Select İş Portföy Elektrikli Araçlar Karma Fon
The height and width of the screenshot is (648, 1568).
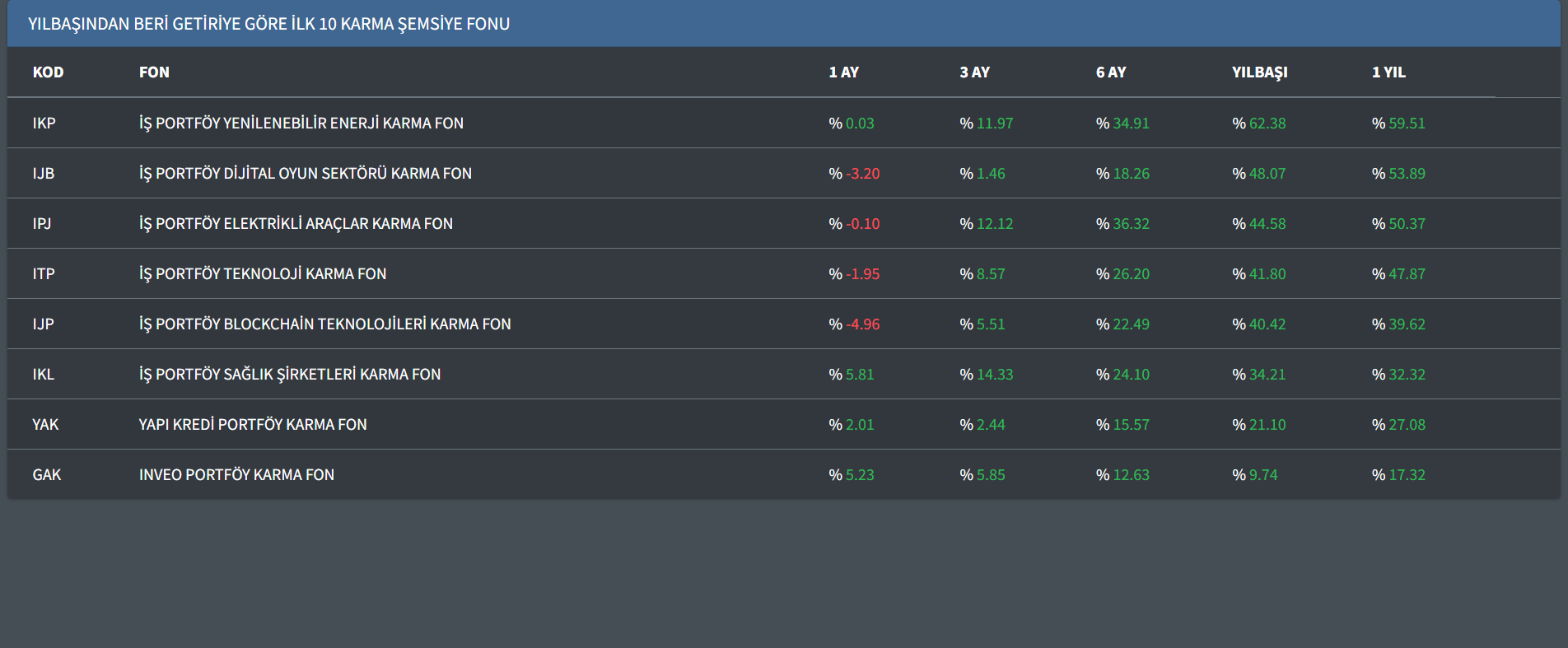296,224
